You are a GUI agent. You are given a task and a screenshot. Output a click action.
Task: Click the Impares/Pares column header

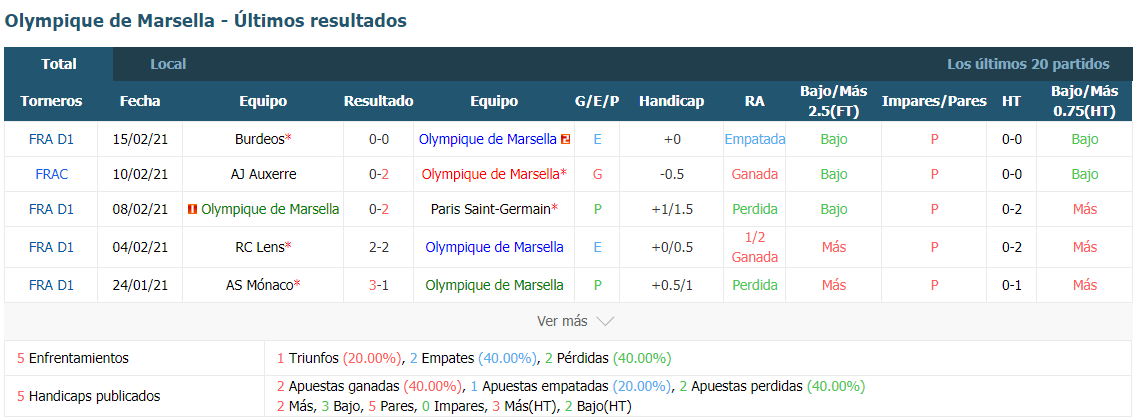click(934, 101)
